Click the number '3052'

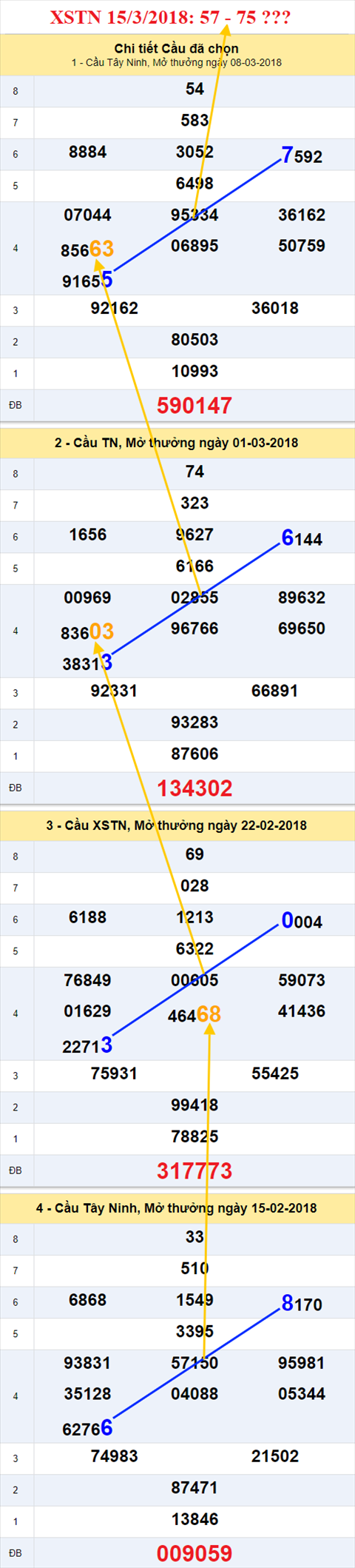tap(195, 152)
